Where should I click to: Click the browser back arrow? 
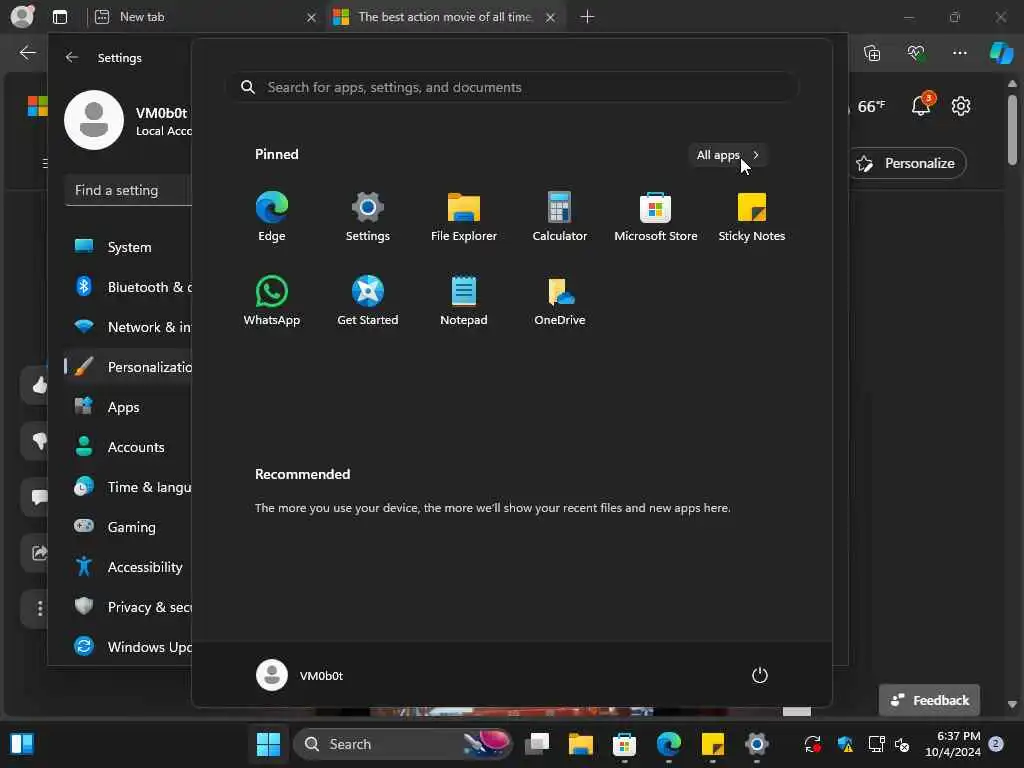click(x=27, y=53)
